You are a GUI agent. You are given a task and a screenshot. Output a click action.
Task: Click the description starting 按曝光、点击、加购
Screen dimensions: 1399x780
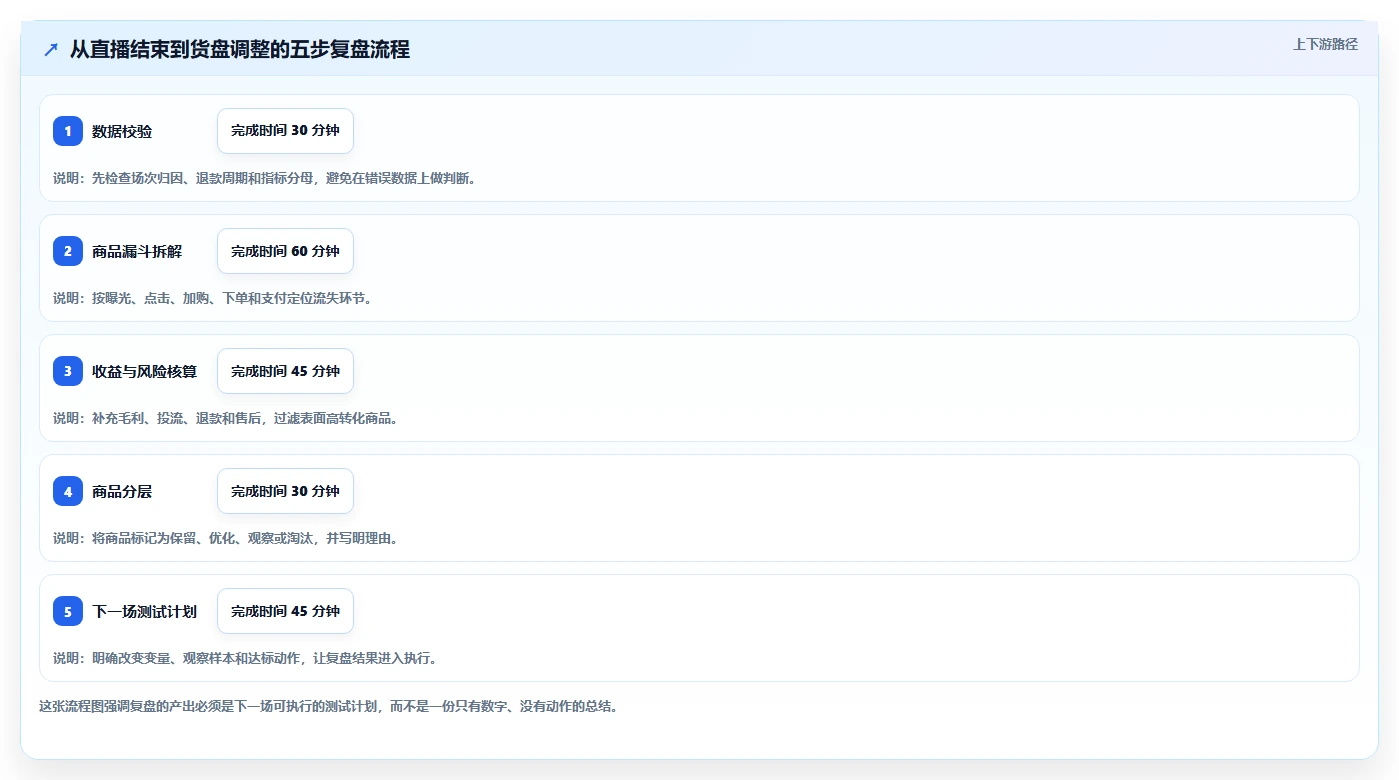[x=213, y=298]
